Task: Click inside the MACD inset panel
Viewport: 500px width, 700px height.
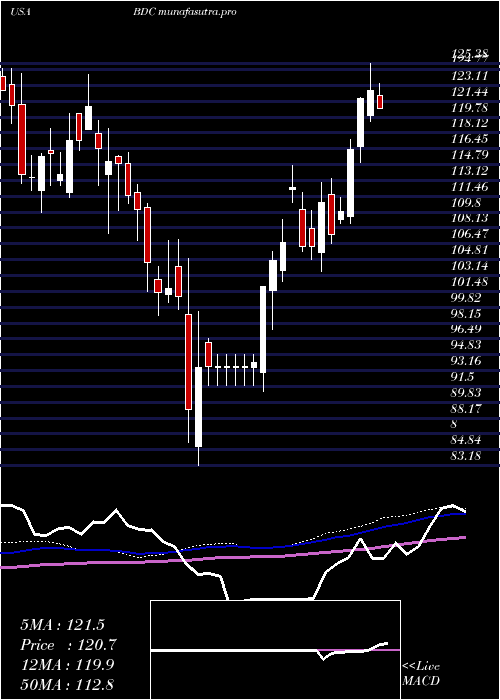Action: (275, 650)
